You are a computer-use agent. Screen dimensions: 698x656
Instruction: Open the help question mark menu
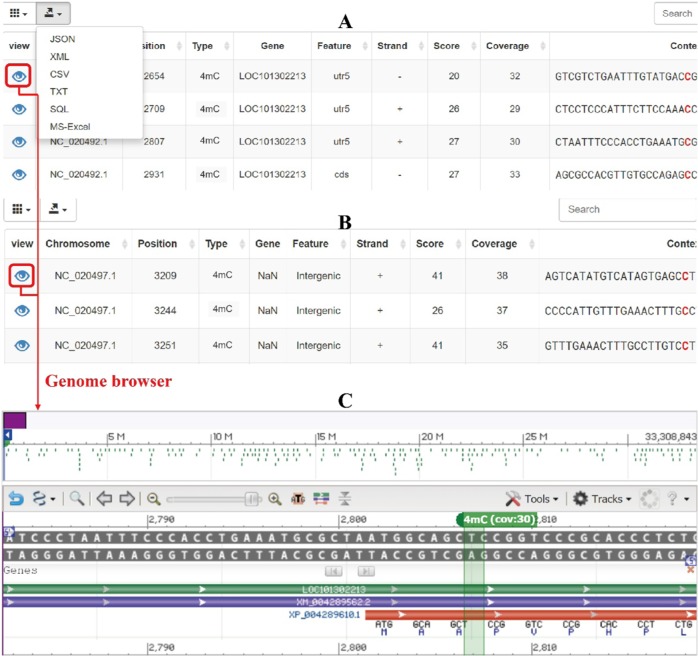(678, 499)
